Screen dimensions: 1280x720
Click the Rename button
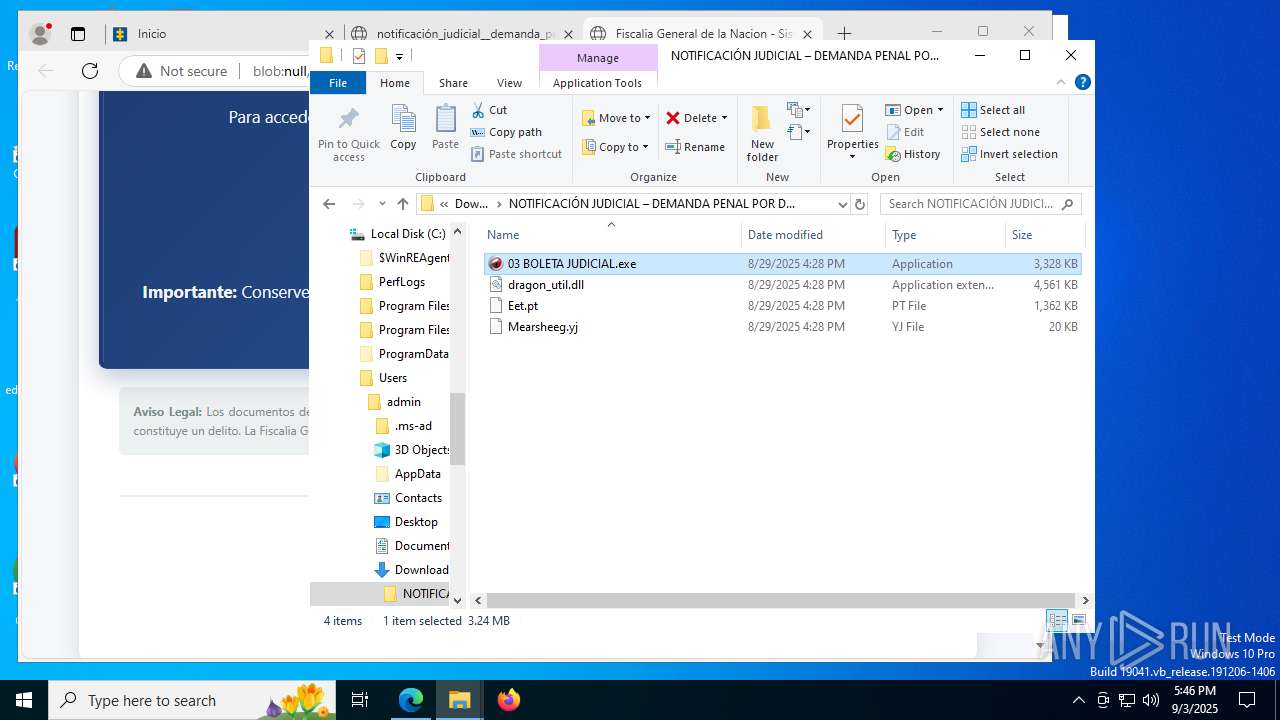(696, 147)
